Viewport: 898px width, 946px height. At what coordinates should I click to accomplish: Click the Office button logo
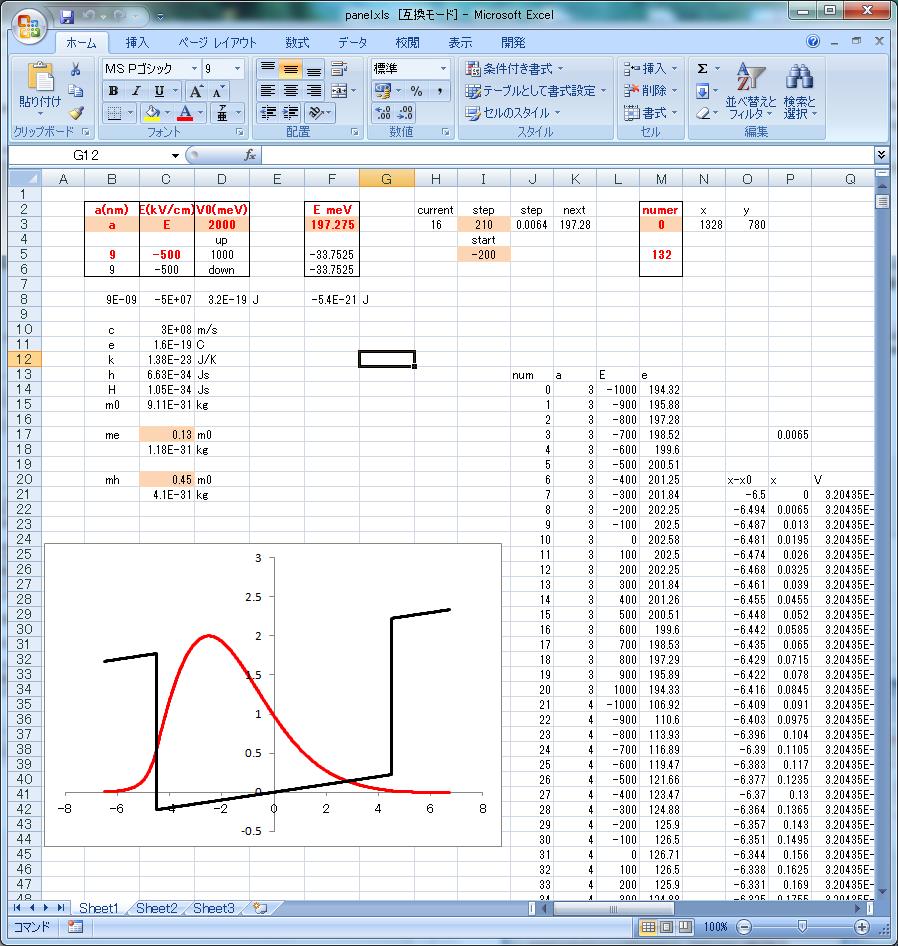coord(28,27)
